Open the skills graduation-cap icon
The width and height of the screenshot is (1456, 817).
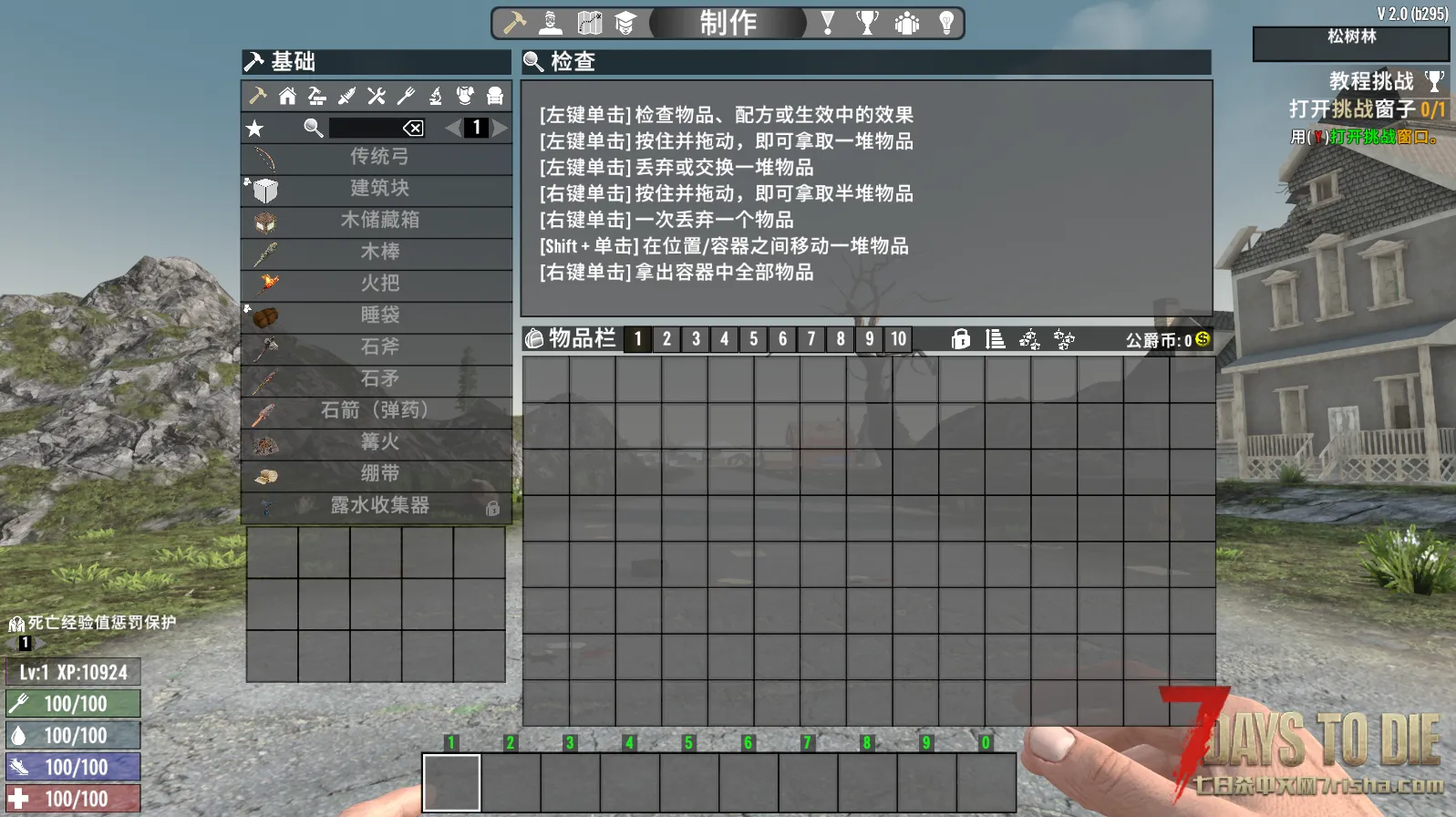pyautogui.click(x=625, y=23)
